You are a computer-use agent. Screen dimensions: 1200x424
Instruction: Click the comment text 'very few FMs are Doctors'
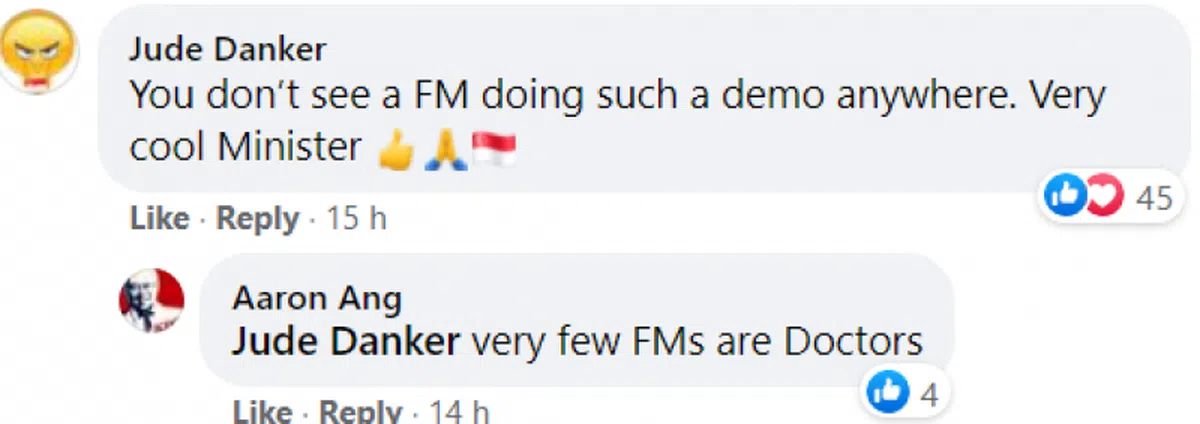coord(696,342)
